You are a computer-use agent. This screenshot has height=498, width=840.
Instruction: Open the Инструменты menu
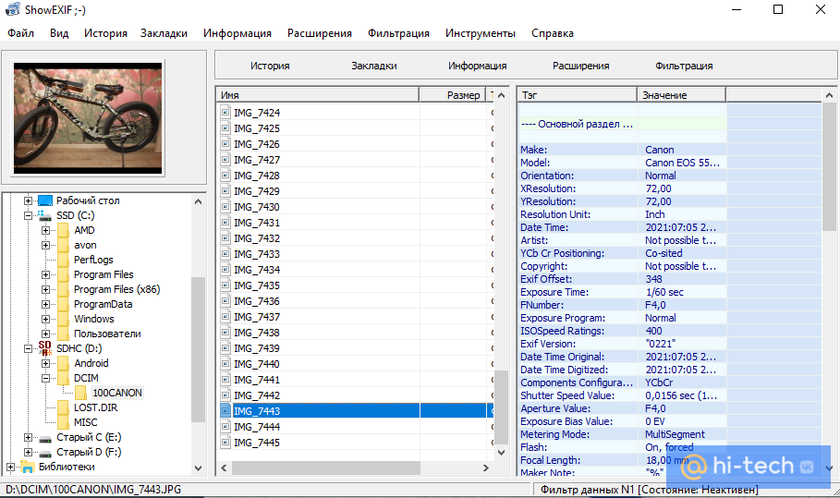click(480, 33)
